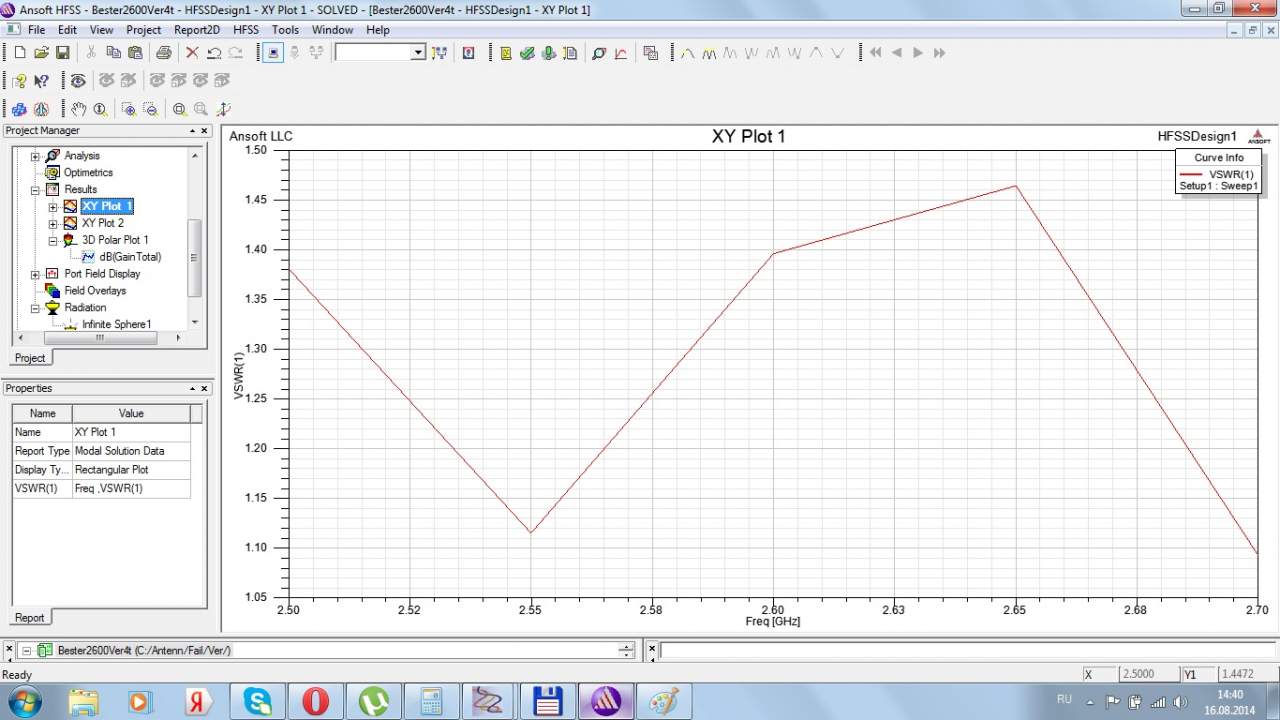Click the red line-chart report icon
Image resolution: width=1280 pixels, height=720 pixels.
tap(621, 53)
